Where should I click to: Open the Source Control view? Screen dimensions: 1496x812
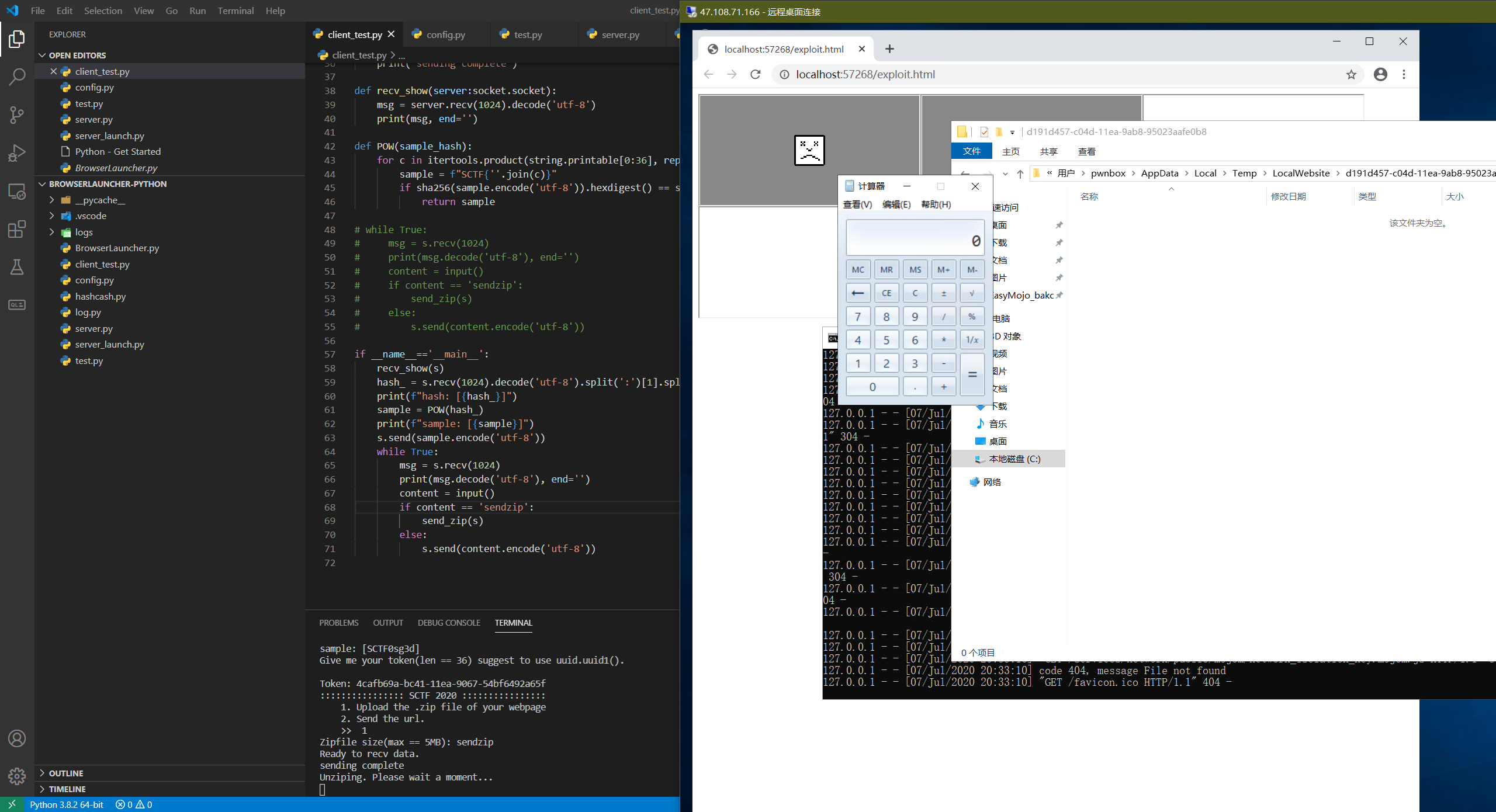click(x=17, y=114)
